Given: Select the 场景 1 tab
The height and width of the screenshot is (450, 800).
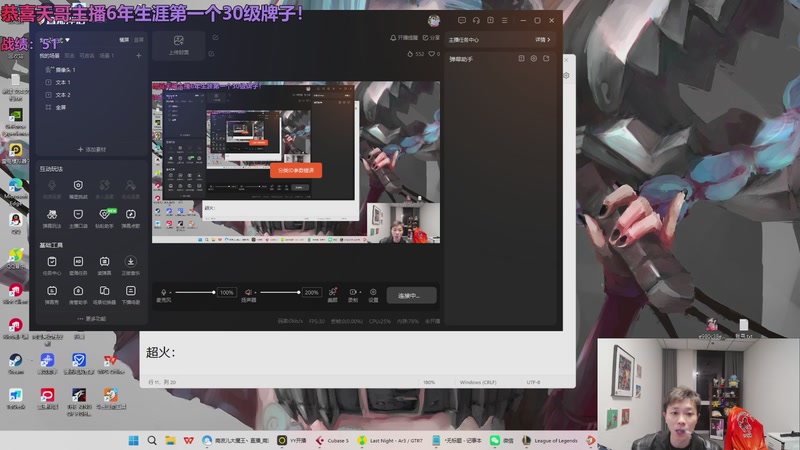Looking at the screenshot, I should [107, 56].
